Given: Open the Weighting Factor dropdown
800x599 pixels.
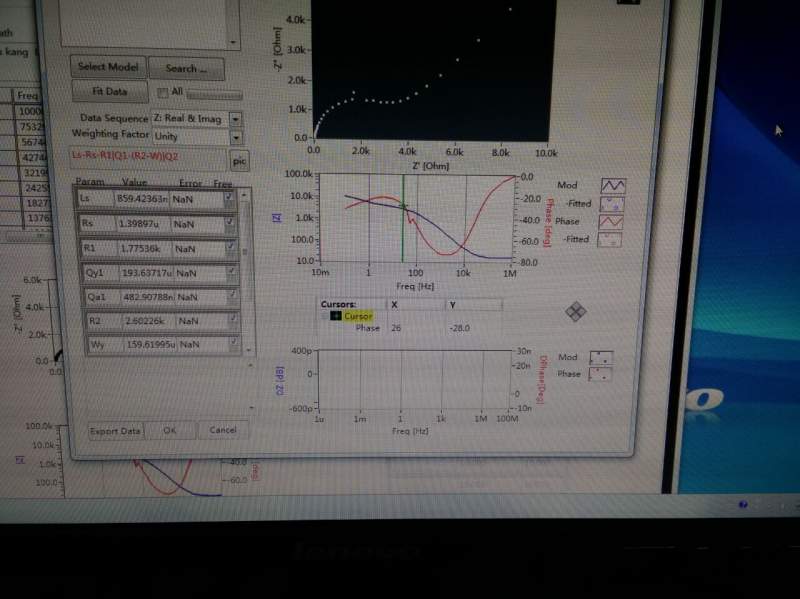Looking at the screenshot, I should coord(236,137).
